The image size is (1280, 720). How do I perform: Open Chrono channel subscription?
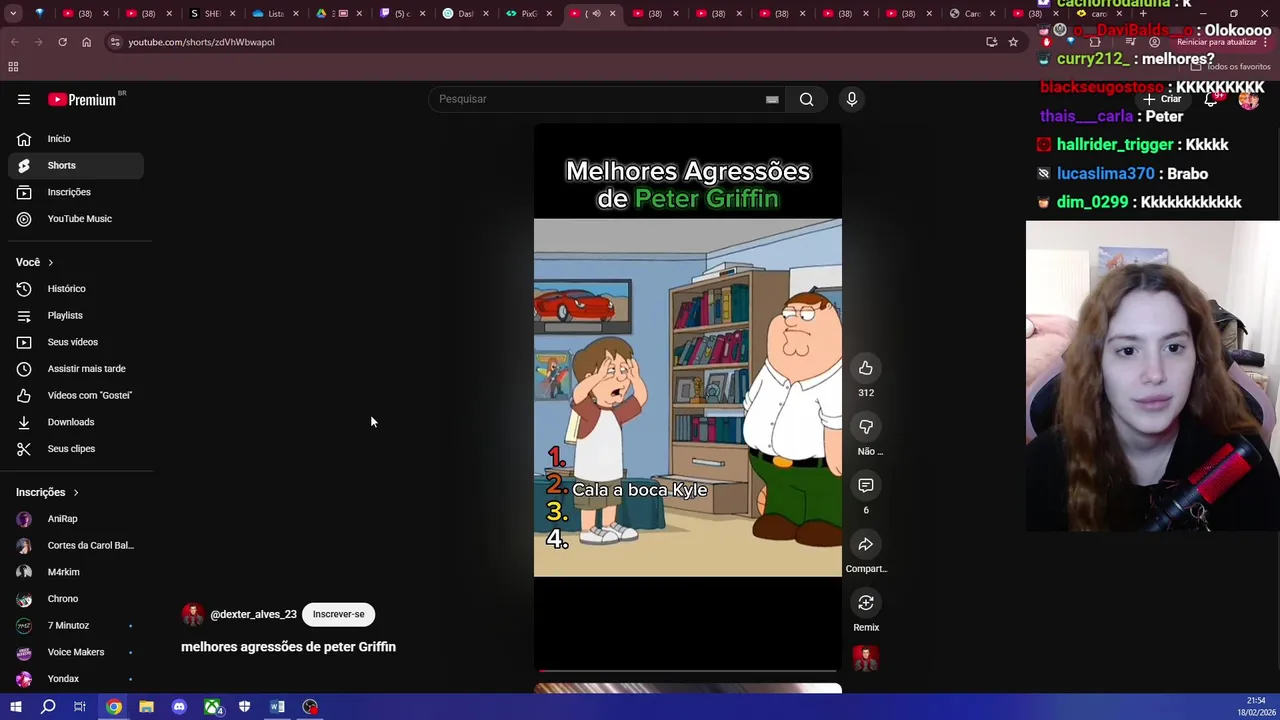76,599
